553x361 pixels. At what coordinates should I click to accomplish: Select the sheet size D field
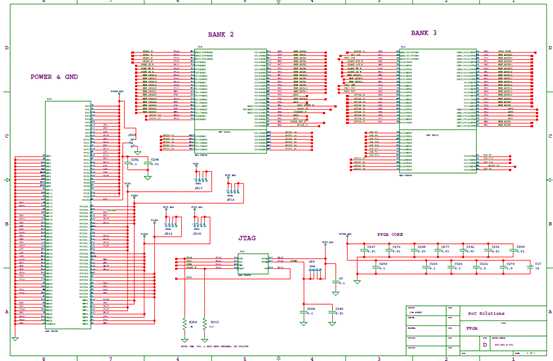[485, 345]
